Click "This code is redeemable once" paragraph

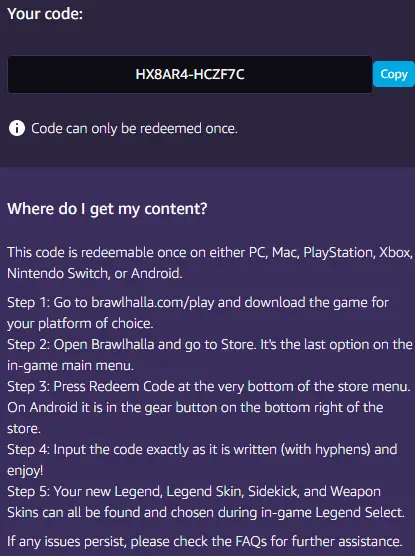(x=210, y=263)
